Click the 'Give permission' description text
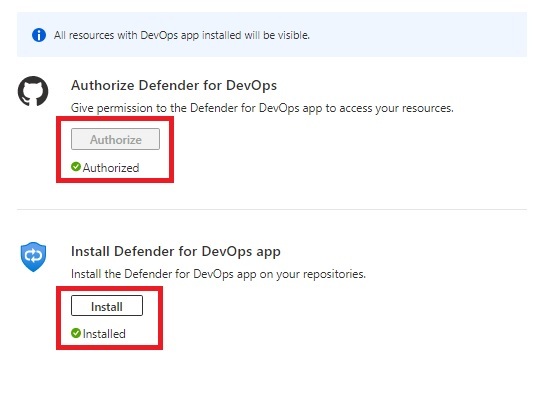This screenshot has width=546, height=414. pyautogui.click(x=262, y=108)
